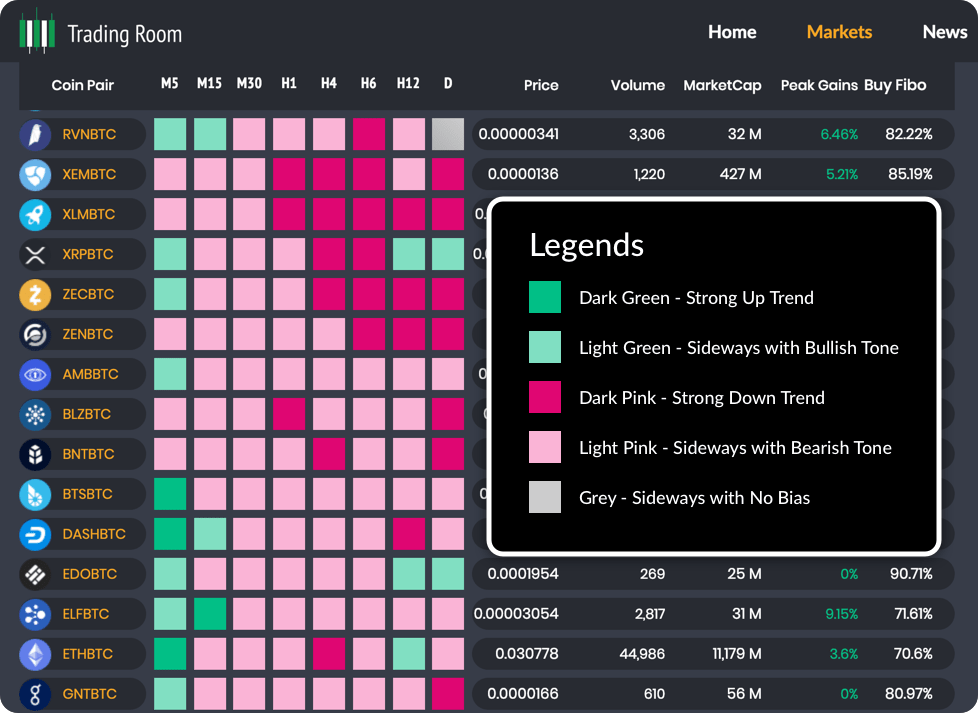Sort by the Buy Fibo column header

(895, 85)
